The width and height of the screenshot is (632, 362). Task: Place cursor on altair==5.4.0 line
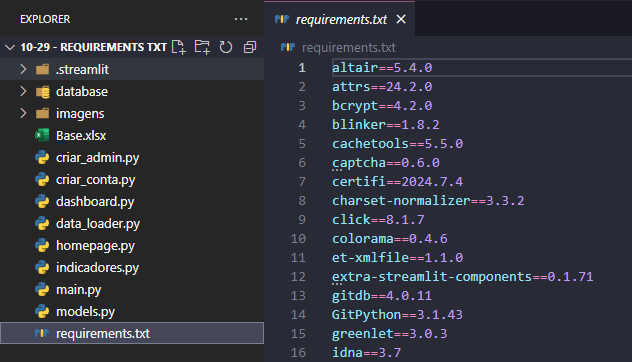pos(382,68)
